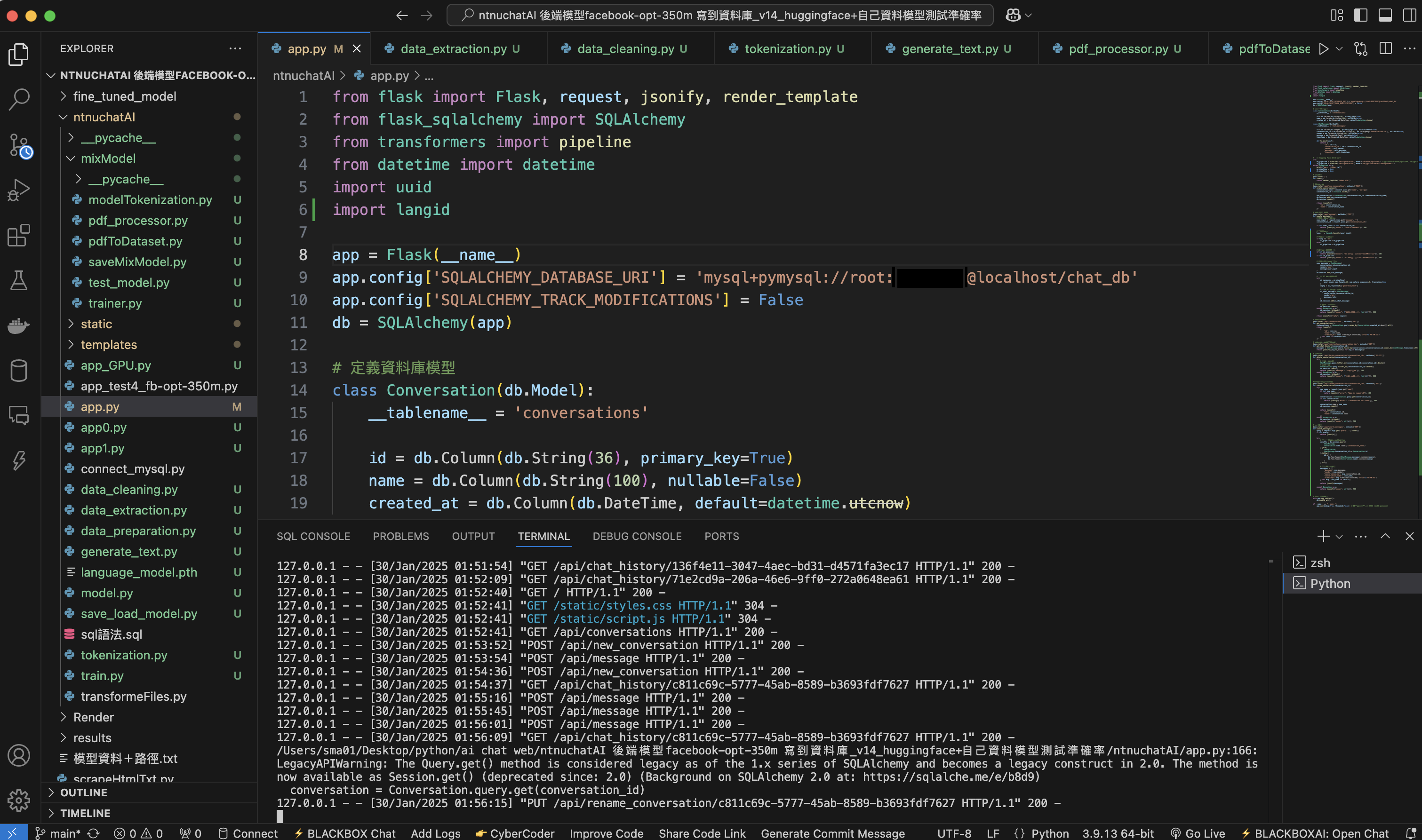Expand the OUTLINE section
Image resolution: width=1422 pixels, height=840 pixels.
pyautogui.click(x=84, y=792)
